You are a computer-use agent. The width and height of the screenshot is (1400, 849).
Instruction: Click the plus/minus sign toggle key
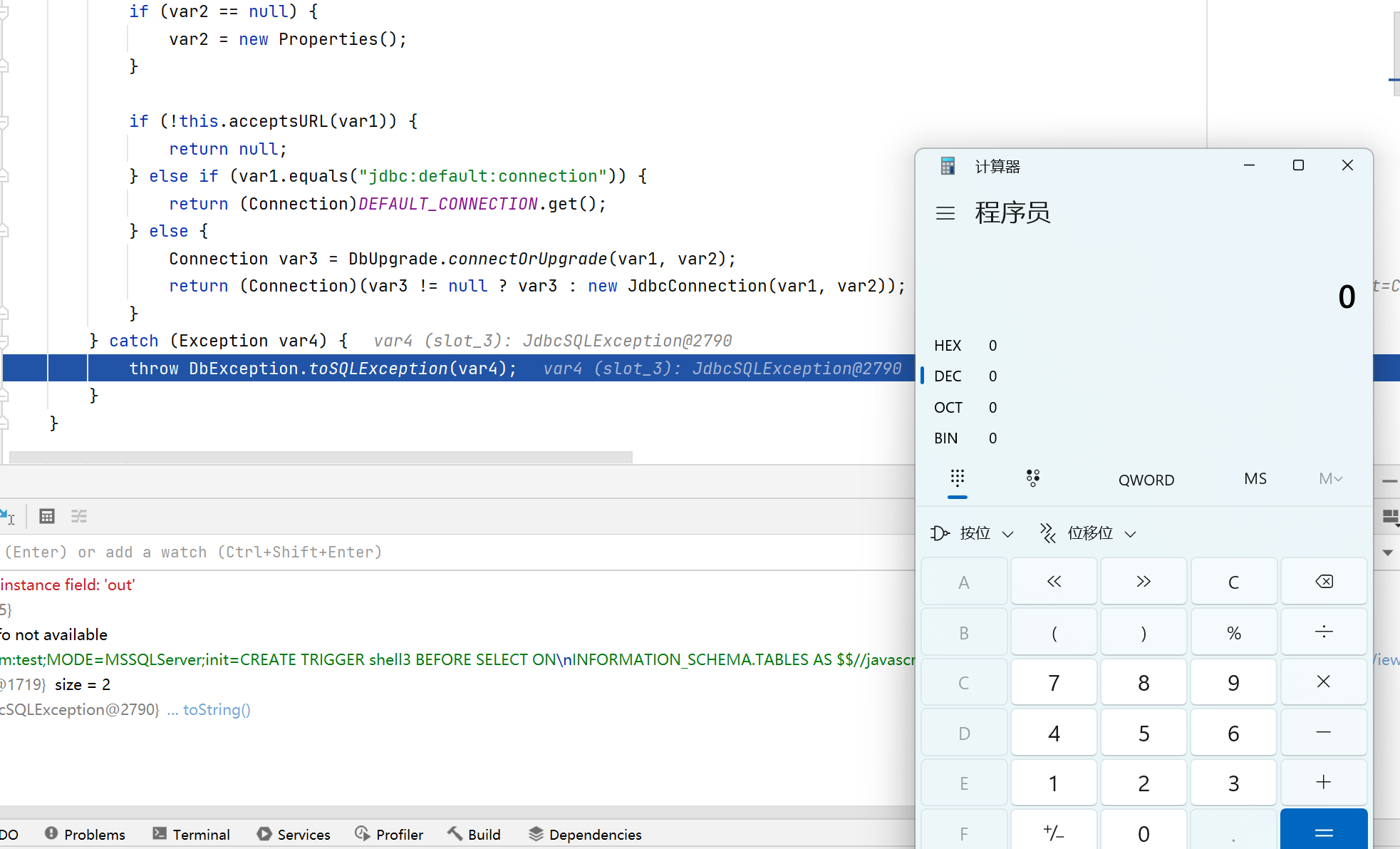tap(1054, 830)
